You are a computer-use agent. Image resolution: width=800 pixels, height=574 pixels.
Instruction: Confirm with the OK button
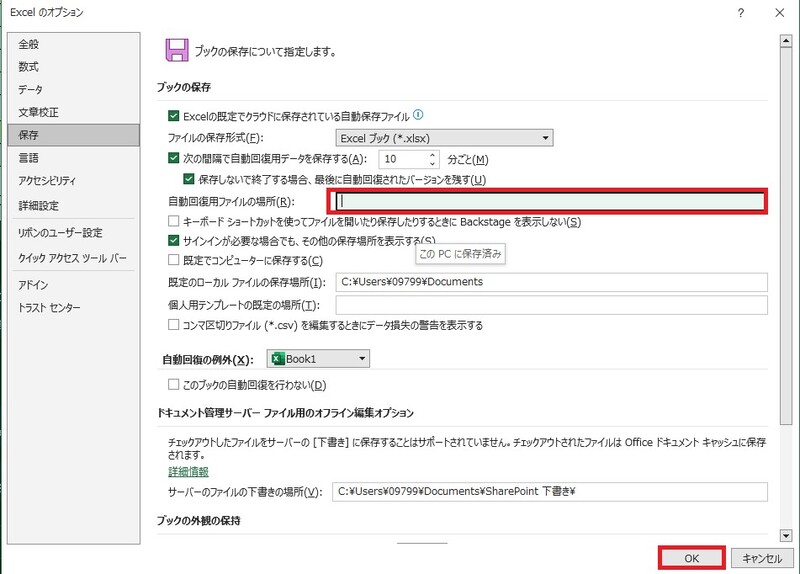[x=691, y=558]
